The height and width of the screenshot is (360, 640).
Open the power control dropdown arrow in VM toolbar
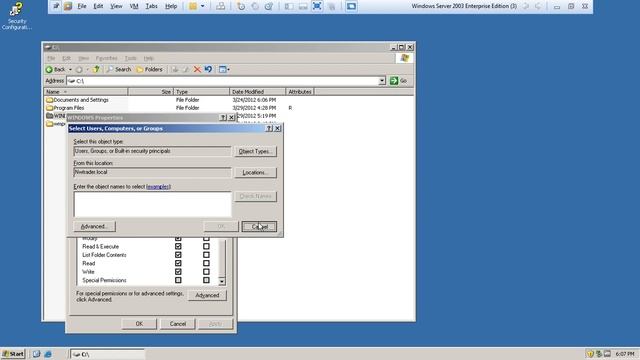point(202,6)
